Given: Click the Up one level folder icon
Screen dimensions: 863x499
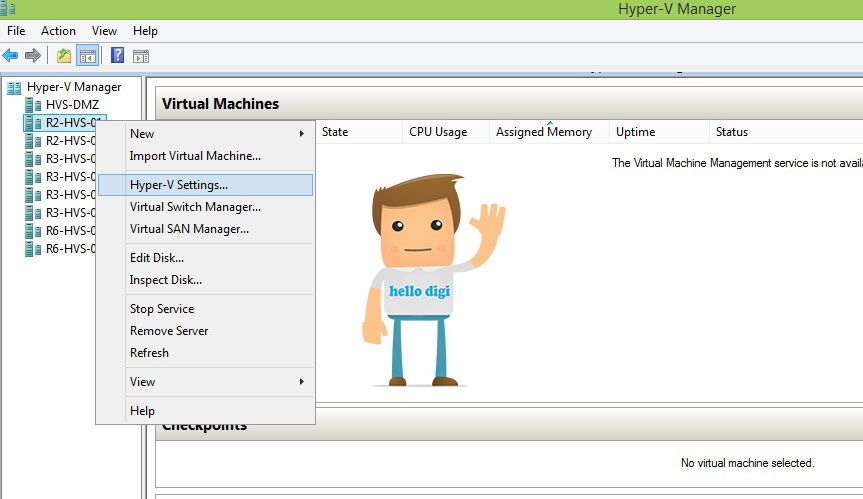Looking at the screenshot, I should (64, 56).
